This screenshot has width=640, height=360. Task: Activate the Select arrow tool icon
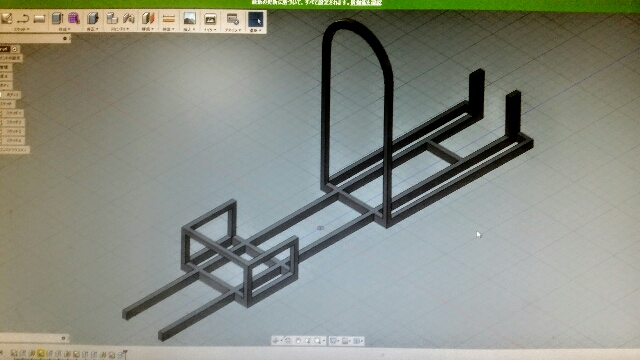[256, 19]
